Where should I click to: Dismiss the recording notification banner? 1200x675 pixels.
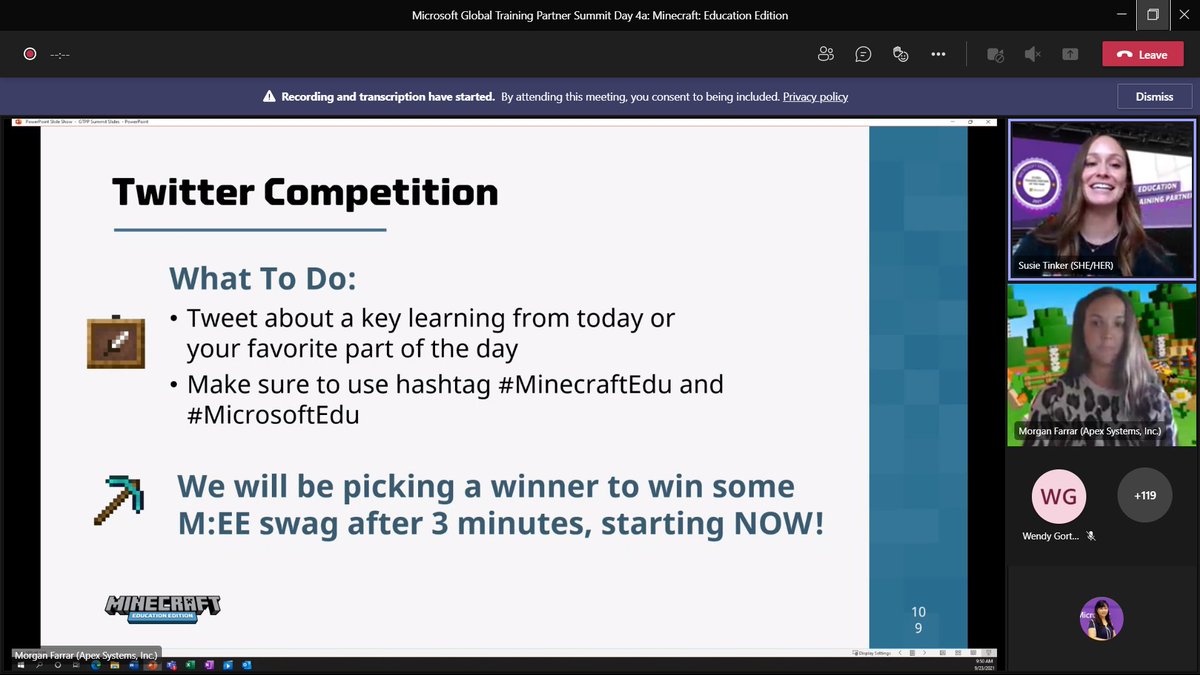point(1155,97)
